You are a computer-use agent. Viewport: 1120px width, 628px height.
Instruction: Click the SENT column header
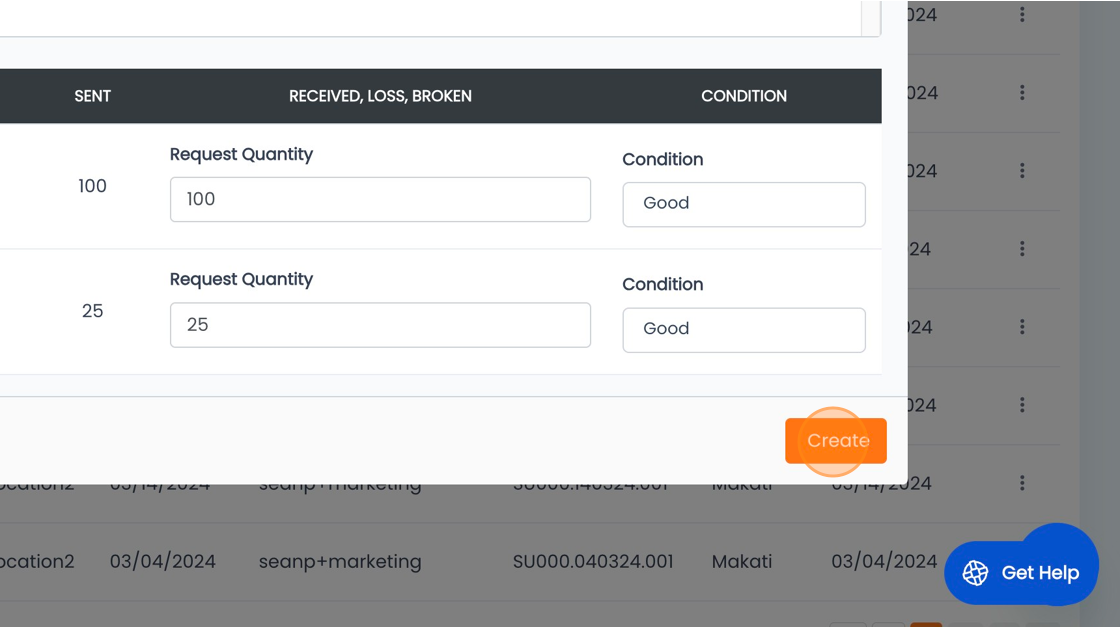92,96
